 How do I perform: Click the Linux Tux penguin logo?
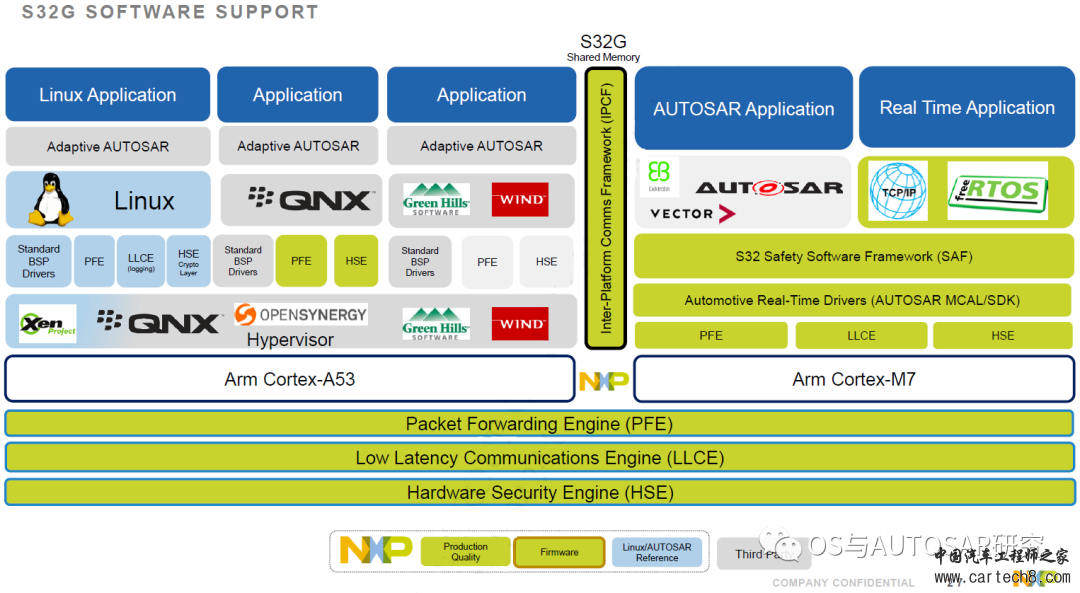tap(50, 199)
